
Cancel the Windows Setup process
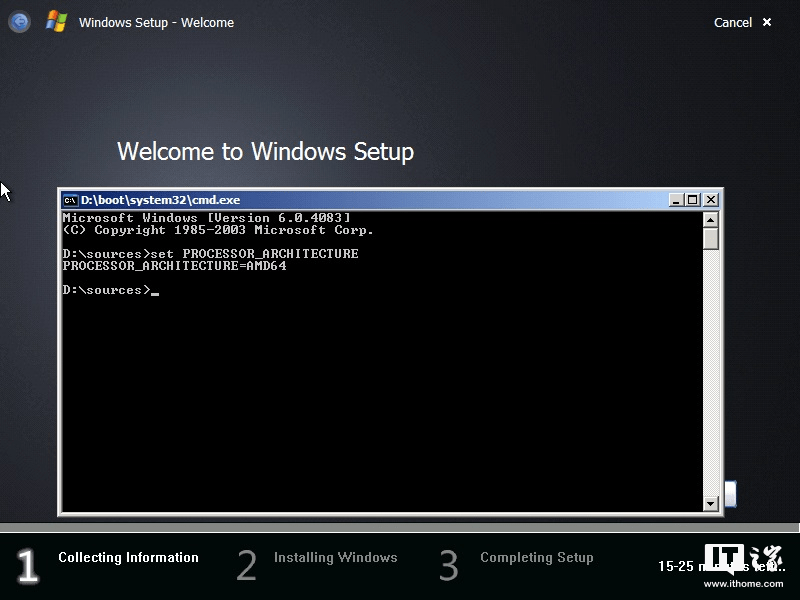[x=733, y=22]
